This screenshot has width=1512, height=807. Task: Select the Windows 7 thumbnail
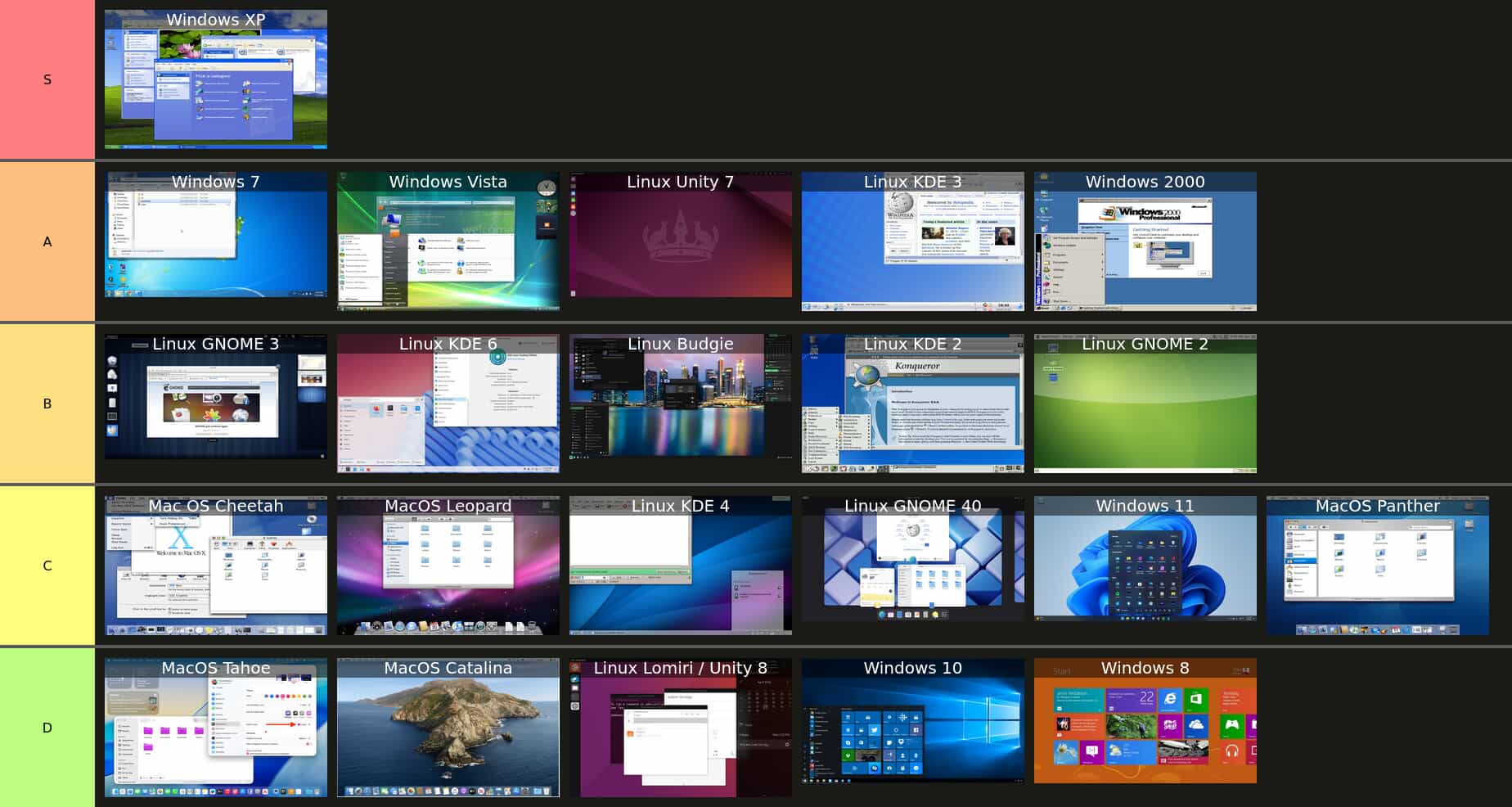[216, 234]
